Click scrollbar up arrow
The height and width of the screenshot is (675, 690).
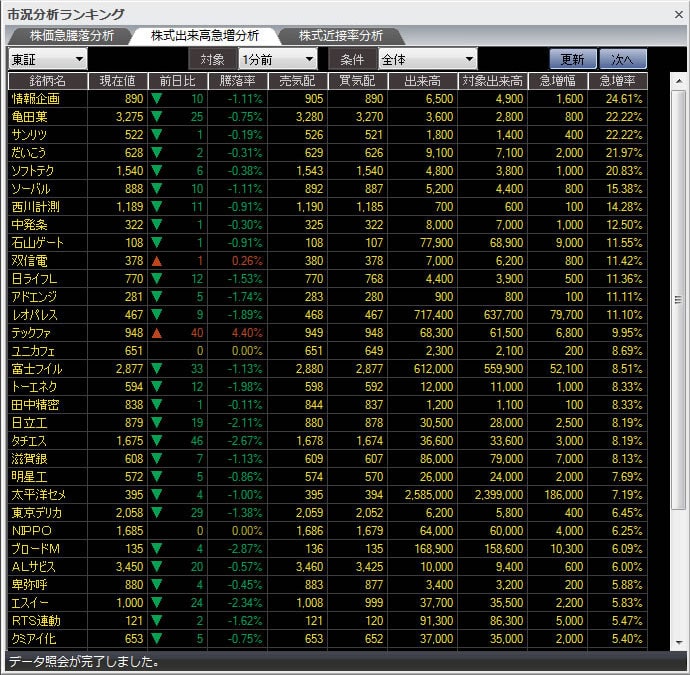coord(679,81)
